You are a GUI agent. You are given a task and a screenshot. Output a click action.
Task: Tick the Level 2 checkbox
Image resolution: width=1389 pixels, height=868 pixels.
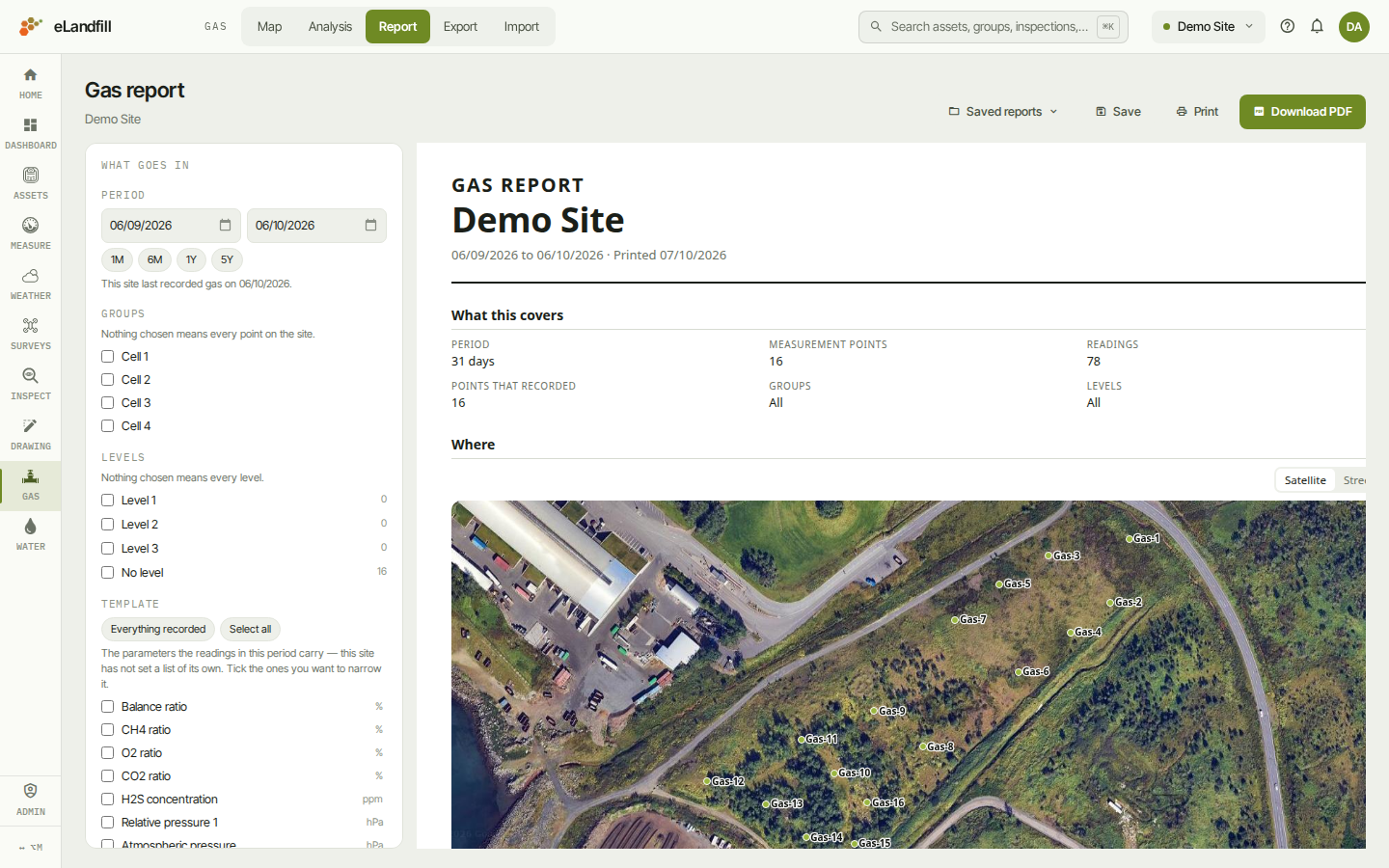(x=108, y=525)
